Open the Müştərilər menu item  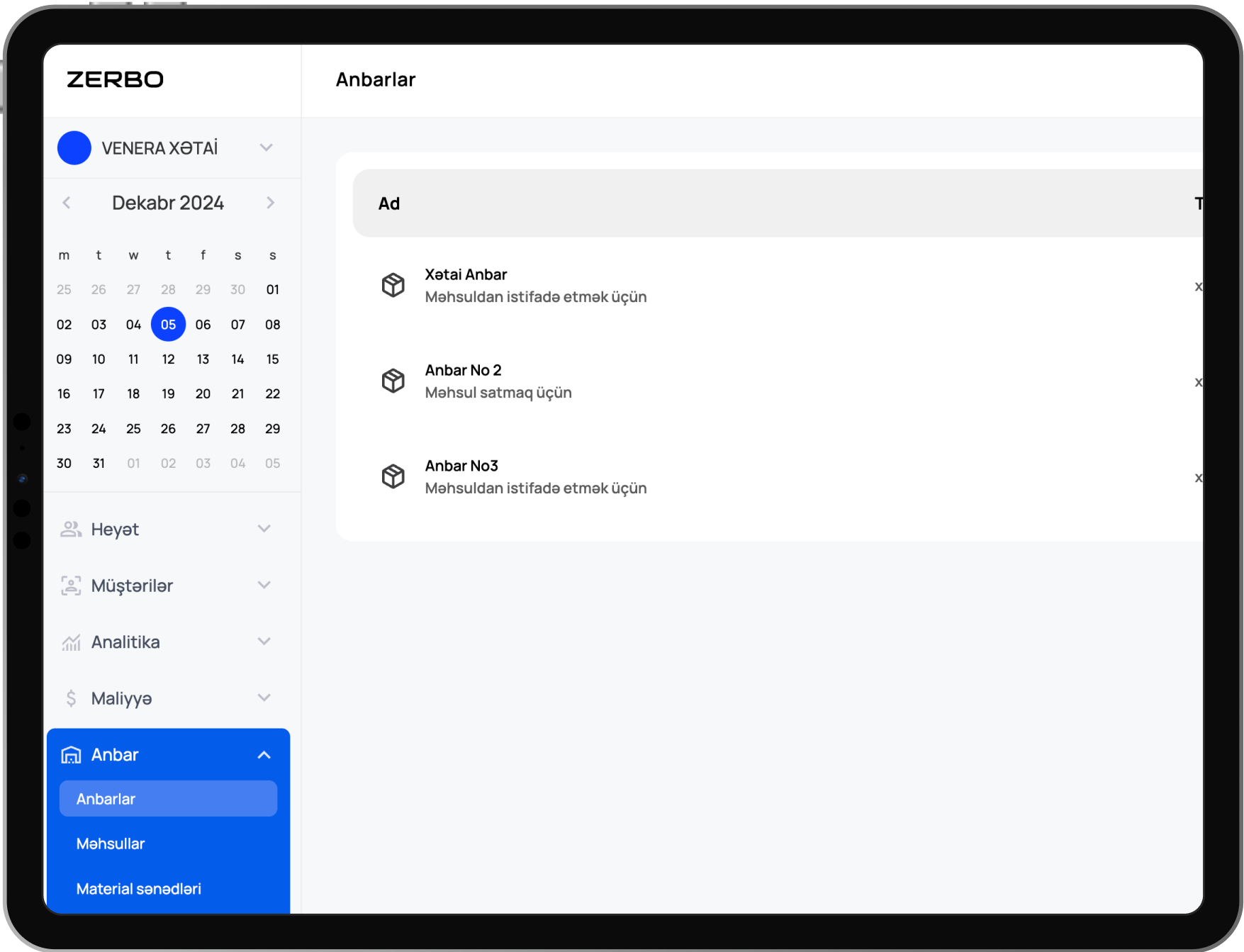click(x=168, y=586)
